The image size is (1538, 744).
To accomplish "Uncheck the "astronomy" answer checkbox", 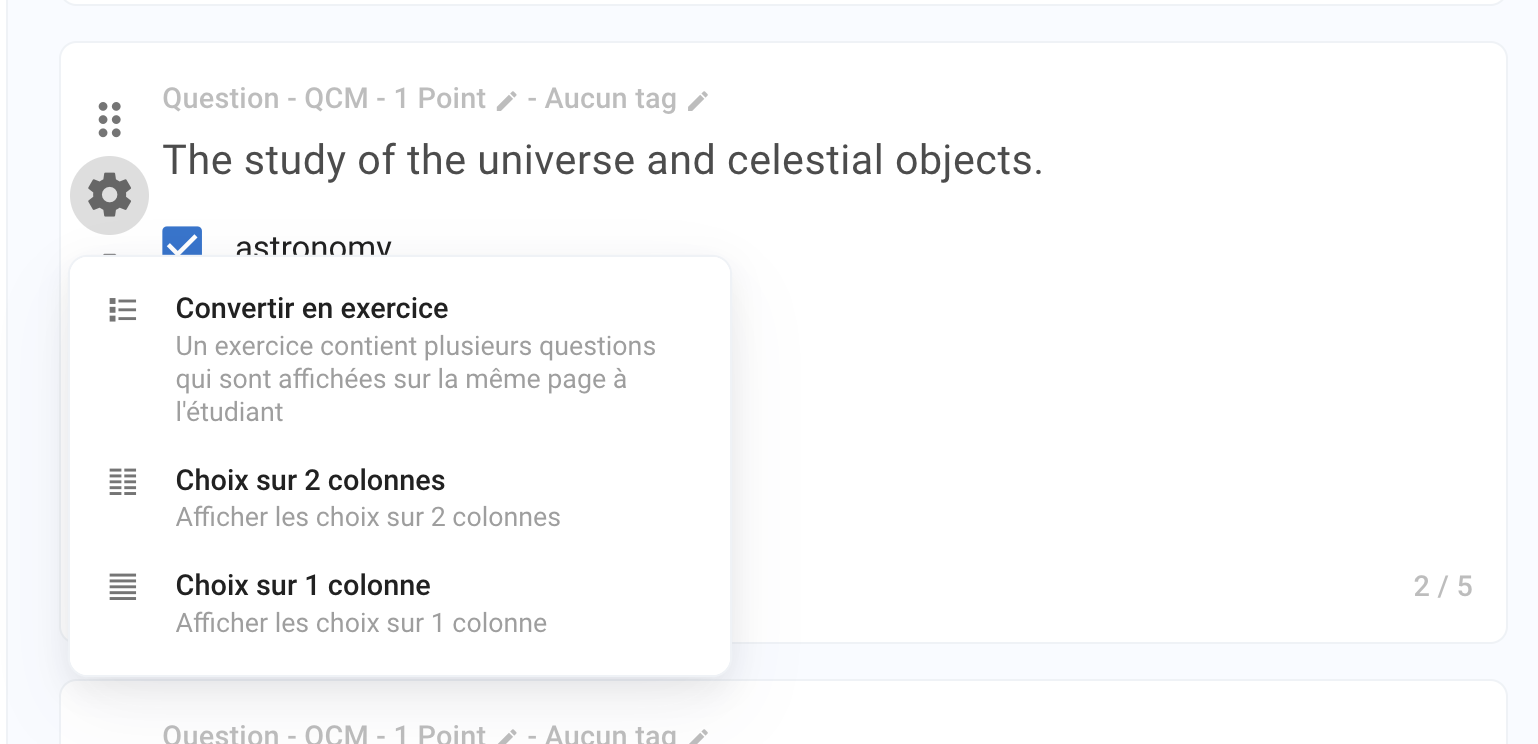I will [182, 243].
